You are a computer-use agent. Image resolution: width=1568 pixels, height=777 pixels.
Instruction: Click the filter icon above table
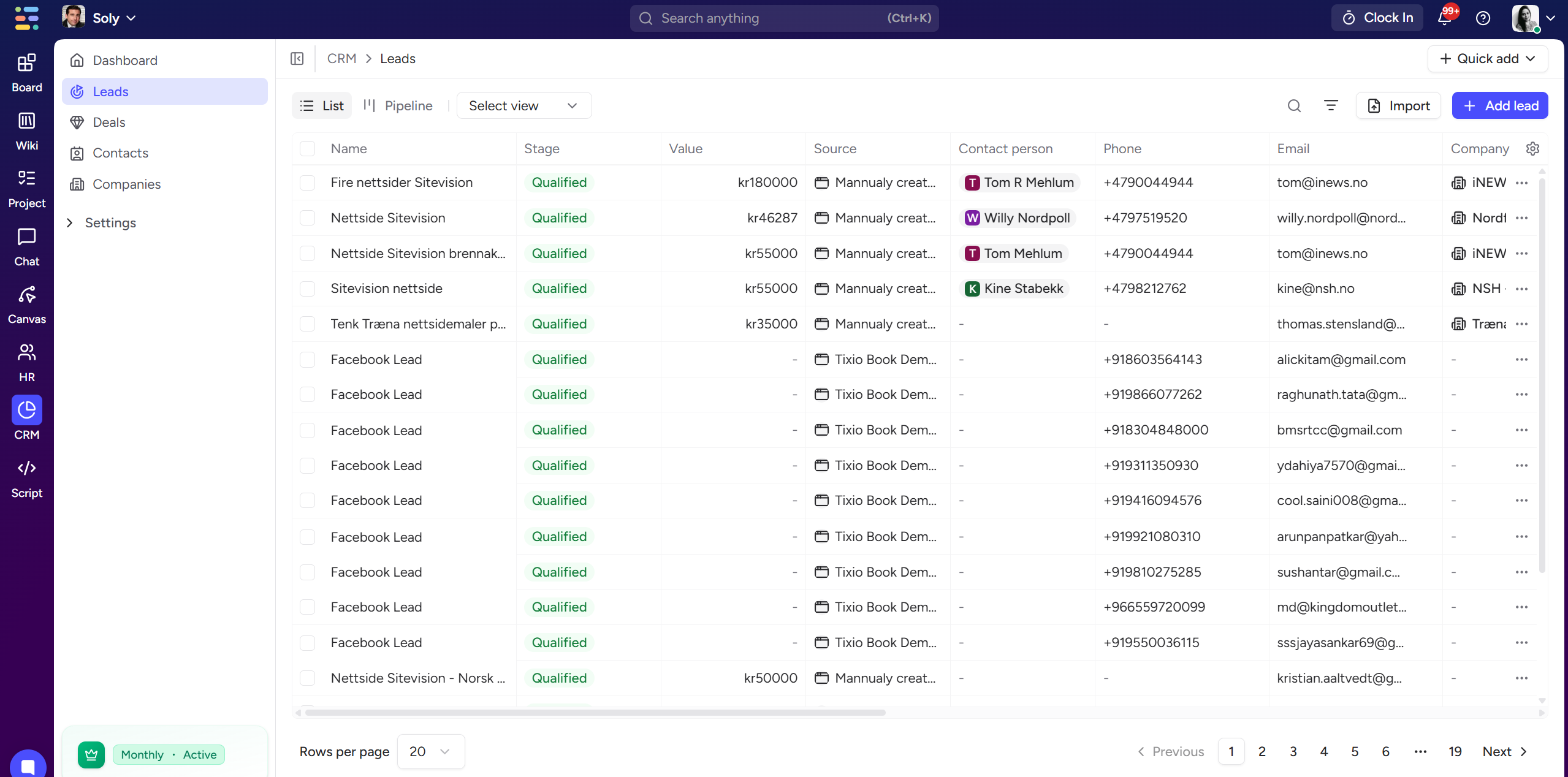click(1331, 105)
